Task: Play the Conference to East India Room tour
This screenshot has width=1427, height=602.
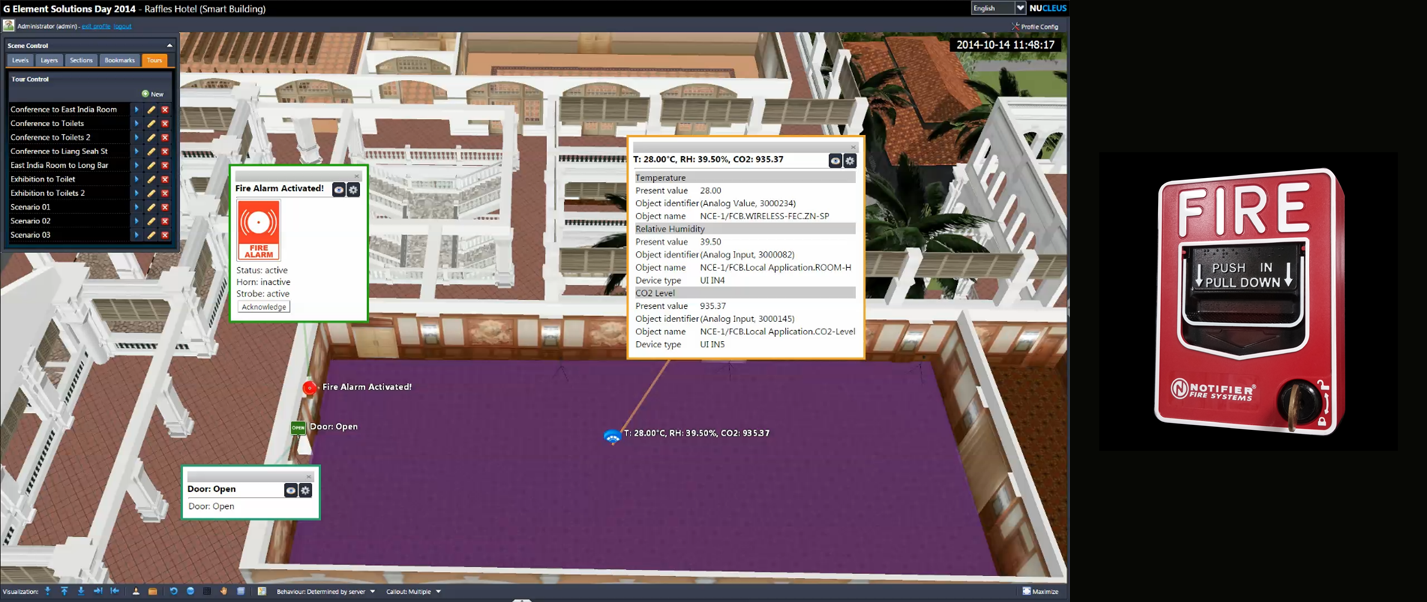Action: (137, 110)
